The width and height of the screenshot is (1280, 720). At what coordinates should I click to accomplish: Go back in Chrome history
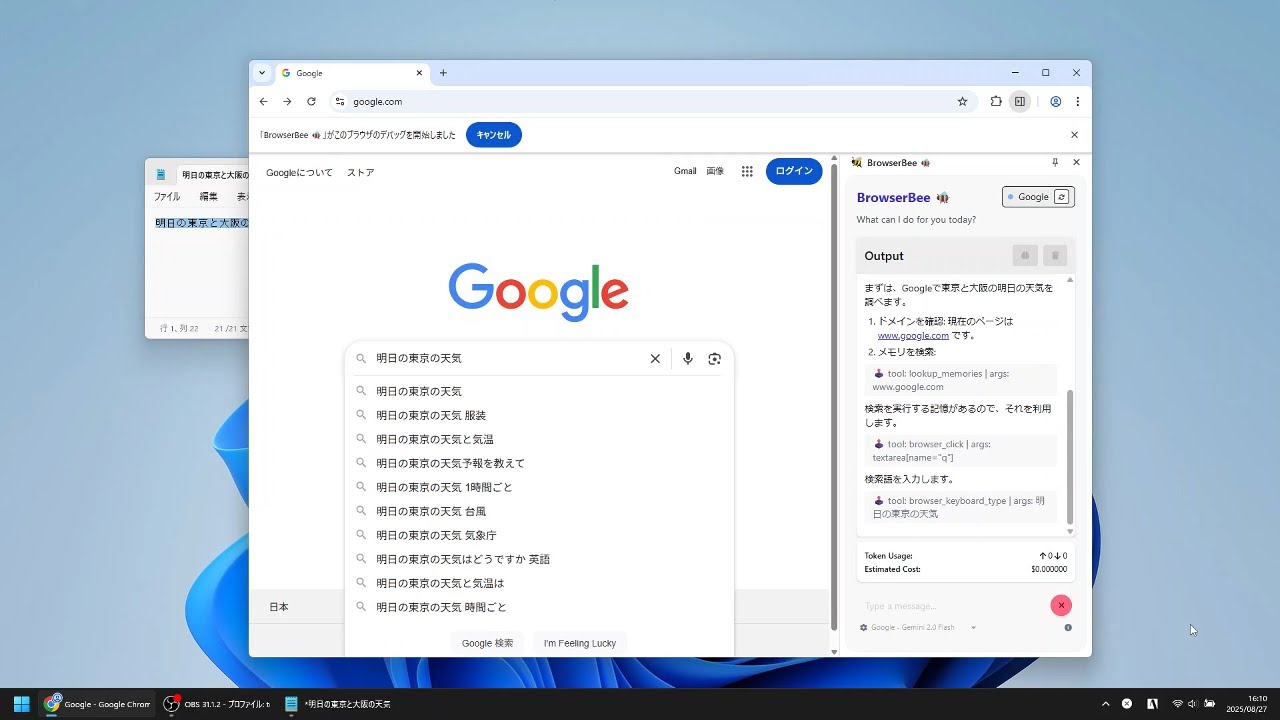pos(263,101)
